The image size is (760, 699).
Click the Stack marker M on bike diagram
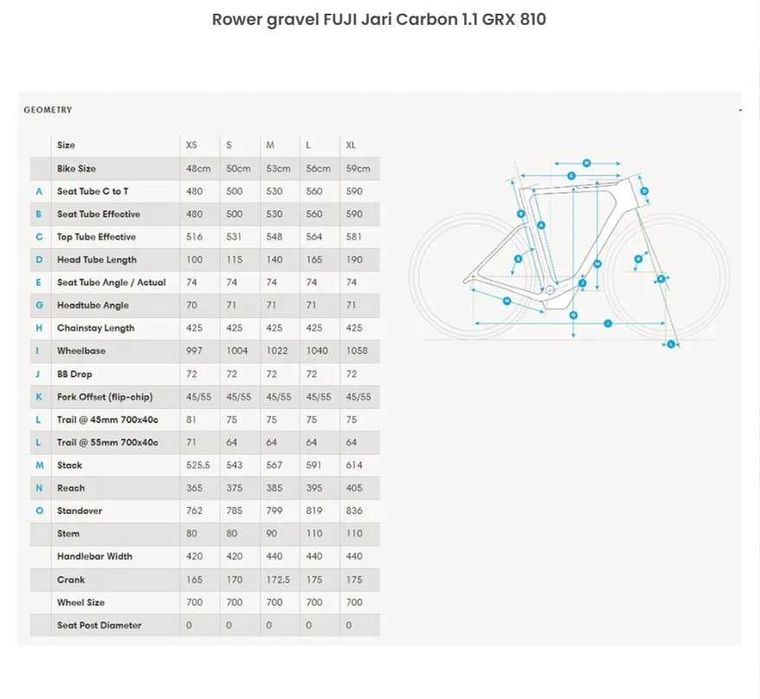pyautogui.click(x=597, y=264)
